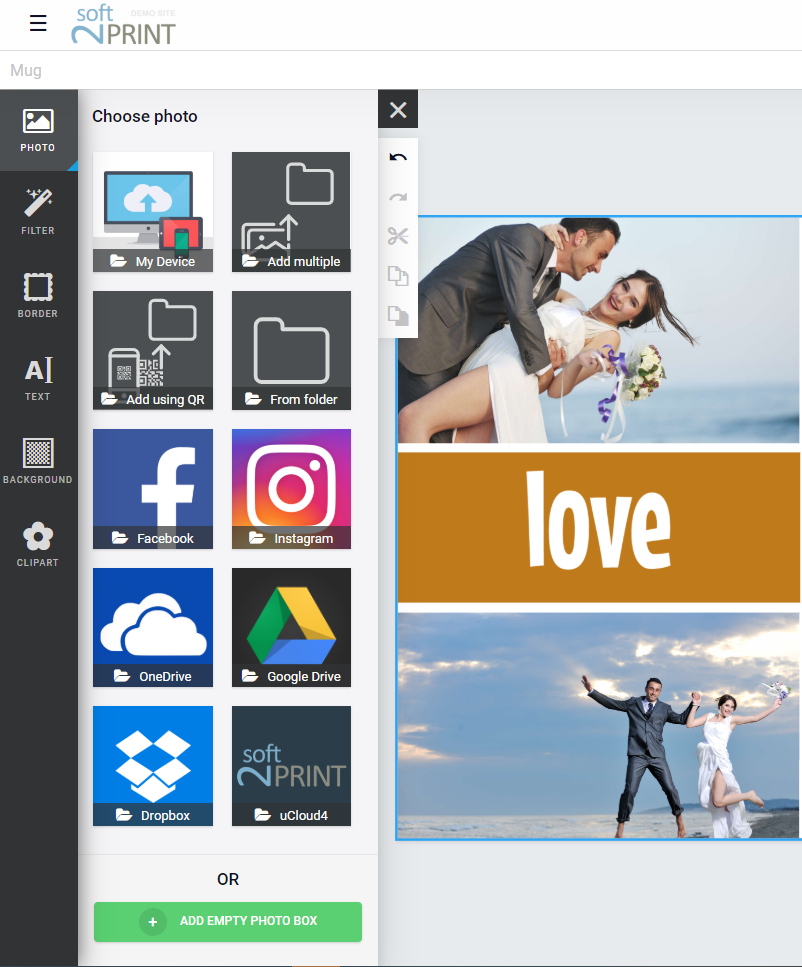
Task: Select the love text banner
Action: tap(598, 527)
